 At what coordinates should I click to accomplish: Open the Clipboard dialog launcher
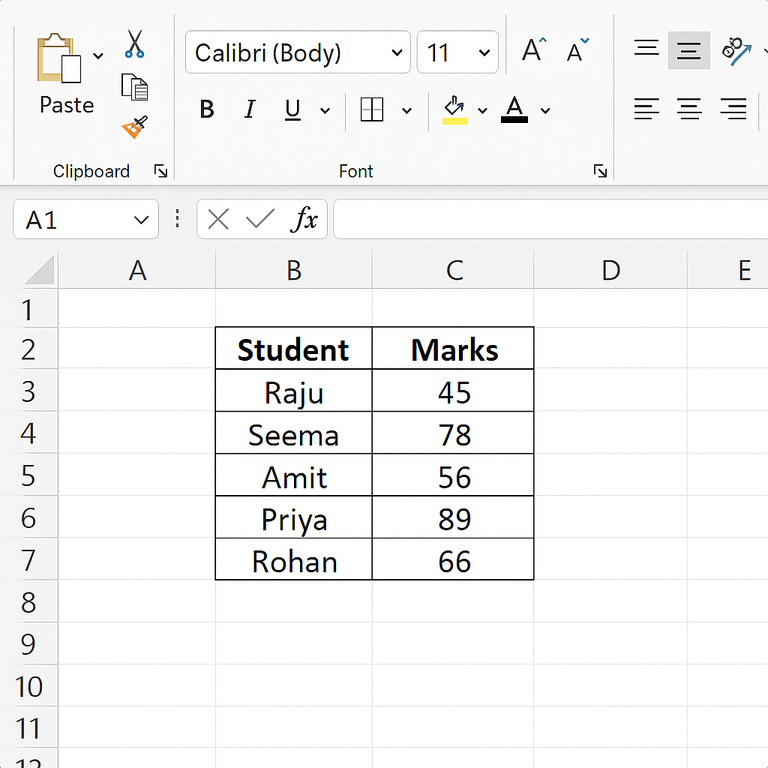pyautogui.click(x=161, y=171)
